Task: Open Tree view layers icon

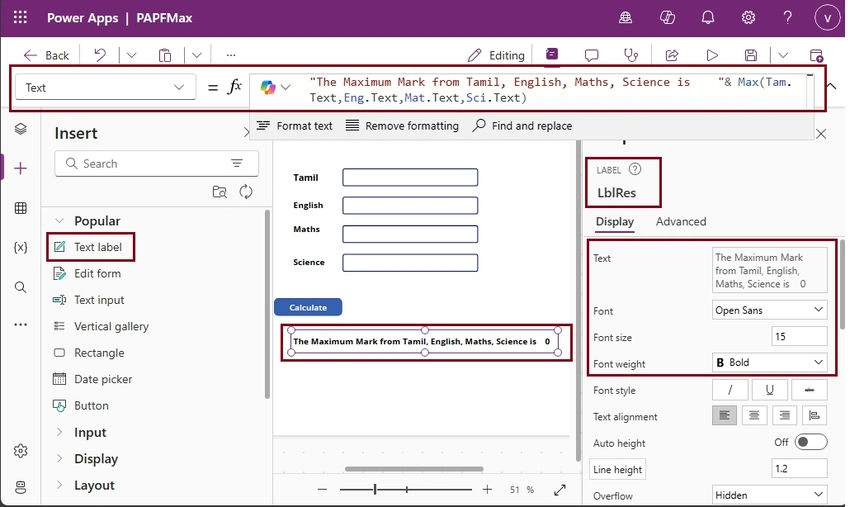Action: coord(21,129)
